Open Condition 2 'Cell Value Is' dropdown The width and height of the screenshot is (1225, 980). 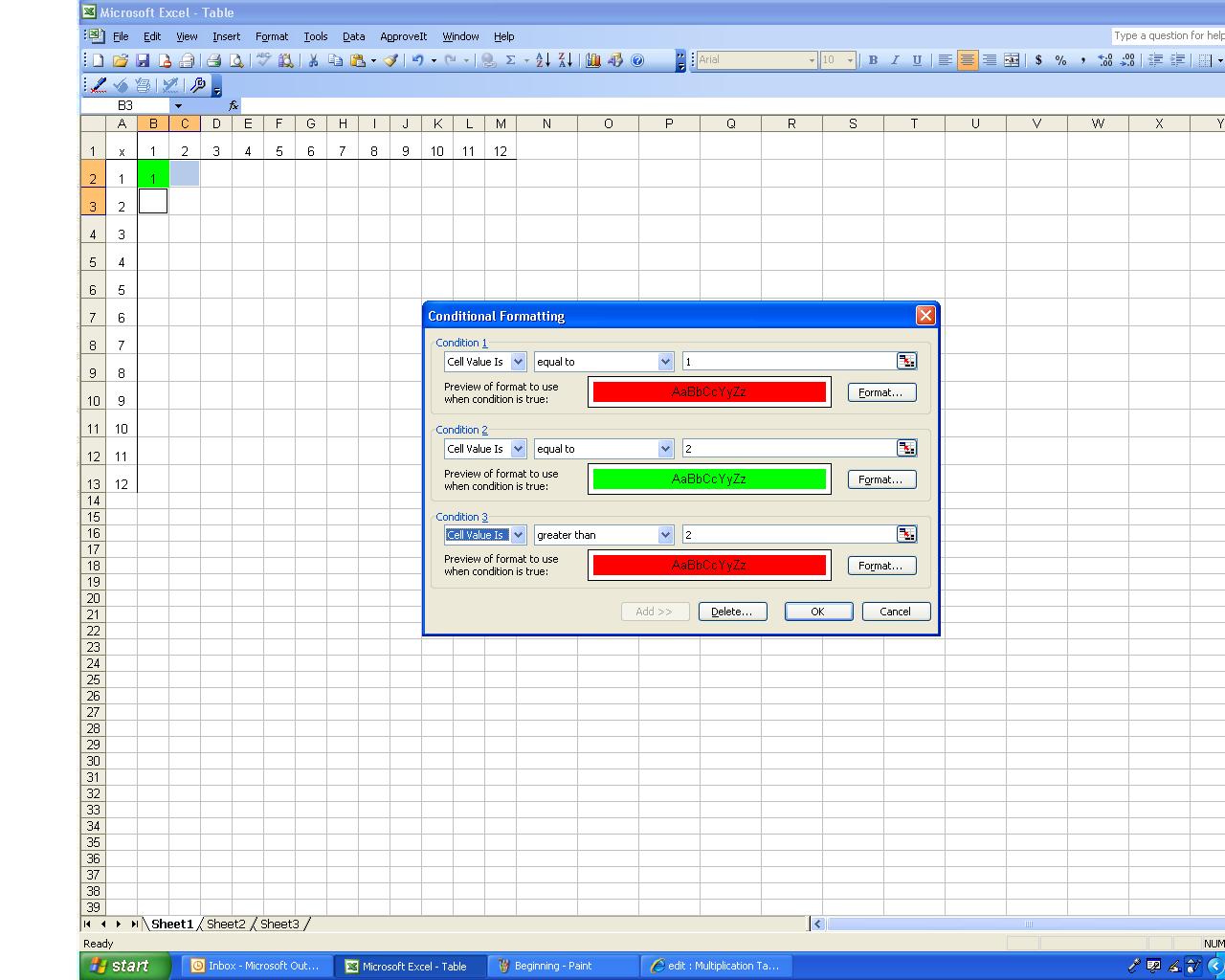(518, 449)
